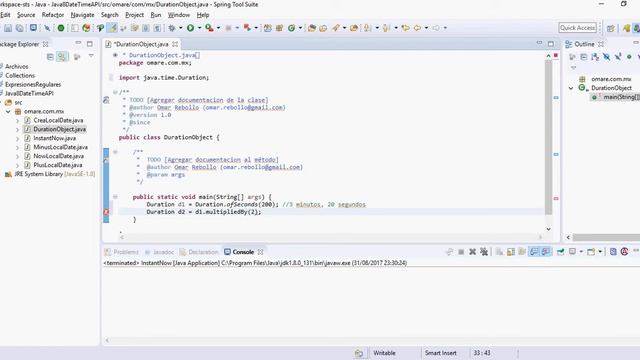Toggle Mark Occurrences highlighter icon
The height and width of the screenshot is (360, 640).
tap(112, 28)
